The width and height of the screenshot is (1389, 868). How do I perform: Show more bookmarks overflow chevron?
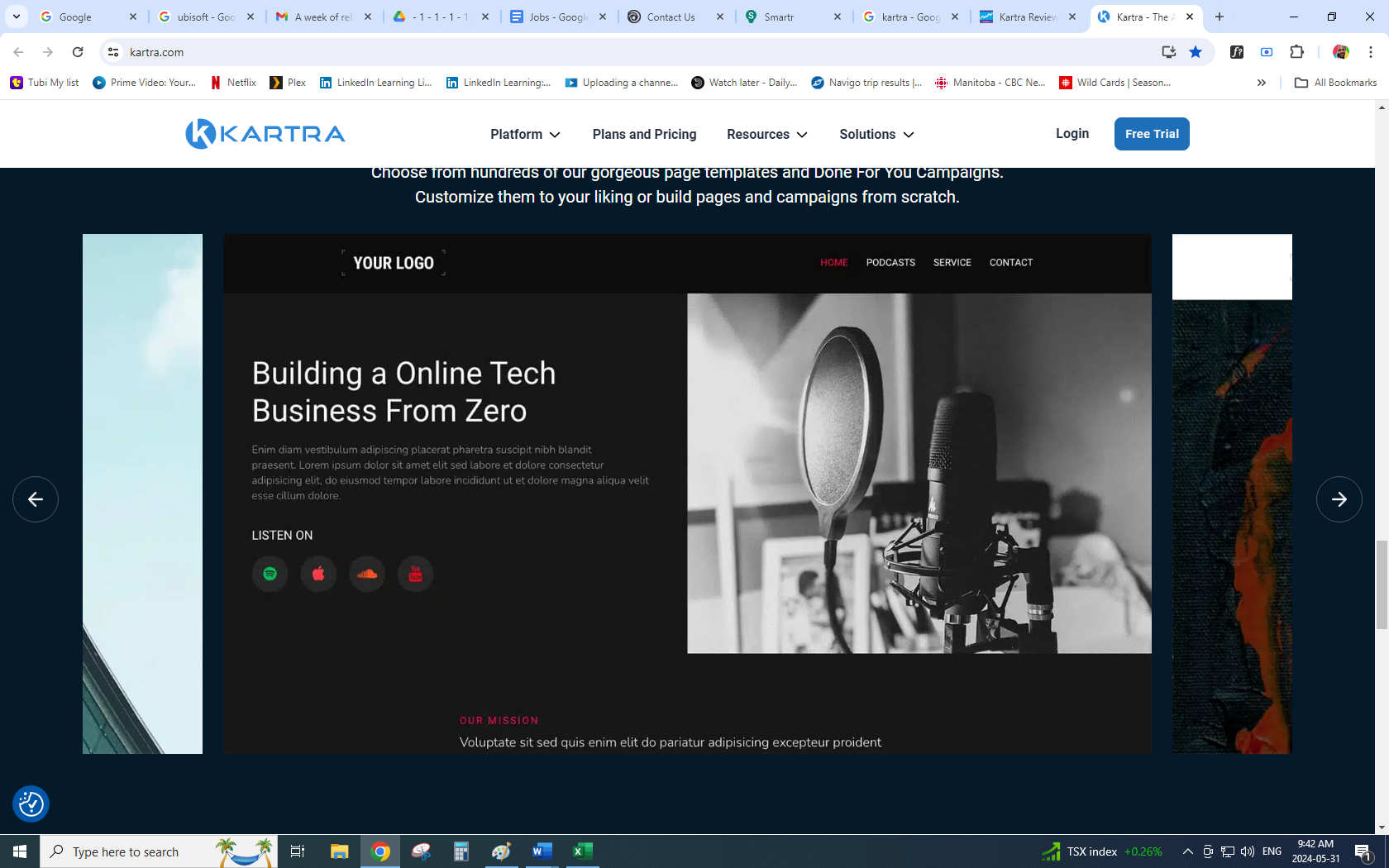point(1261,83)
